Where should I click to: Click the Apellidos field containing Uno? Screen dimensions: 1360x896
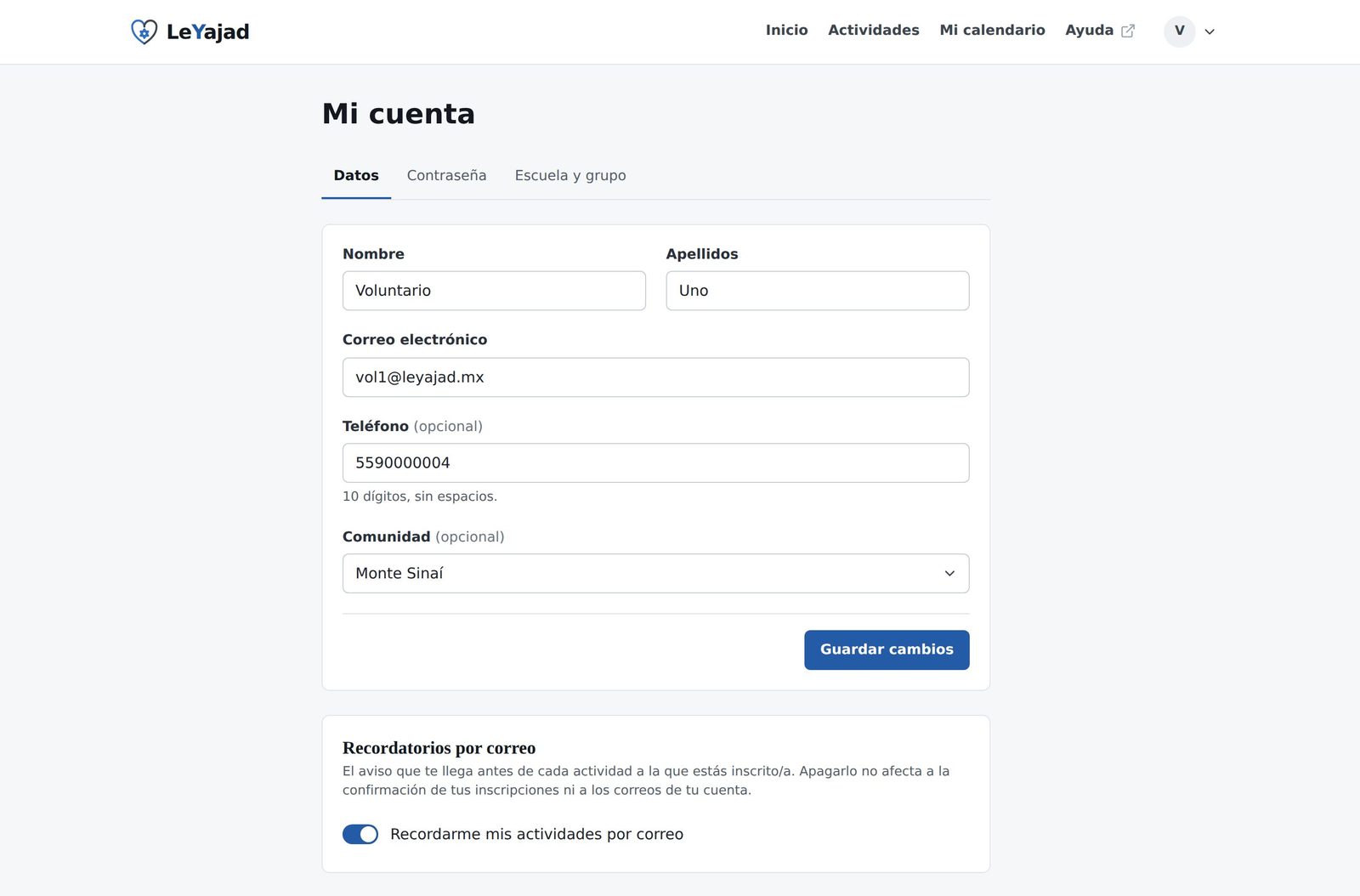click(817, 291)
